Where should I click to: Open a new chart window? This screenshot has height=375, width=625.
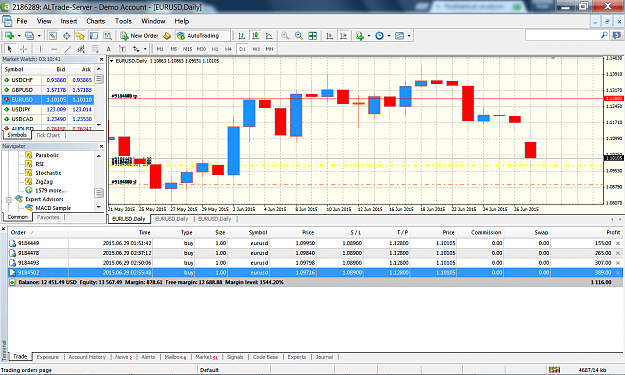9,36
